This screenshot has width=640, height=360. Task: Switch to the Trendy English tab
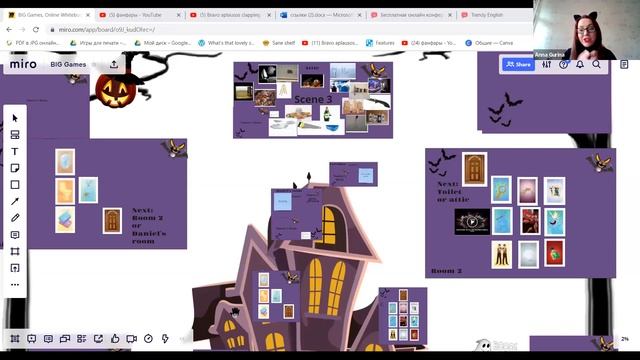487,15
